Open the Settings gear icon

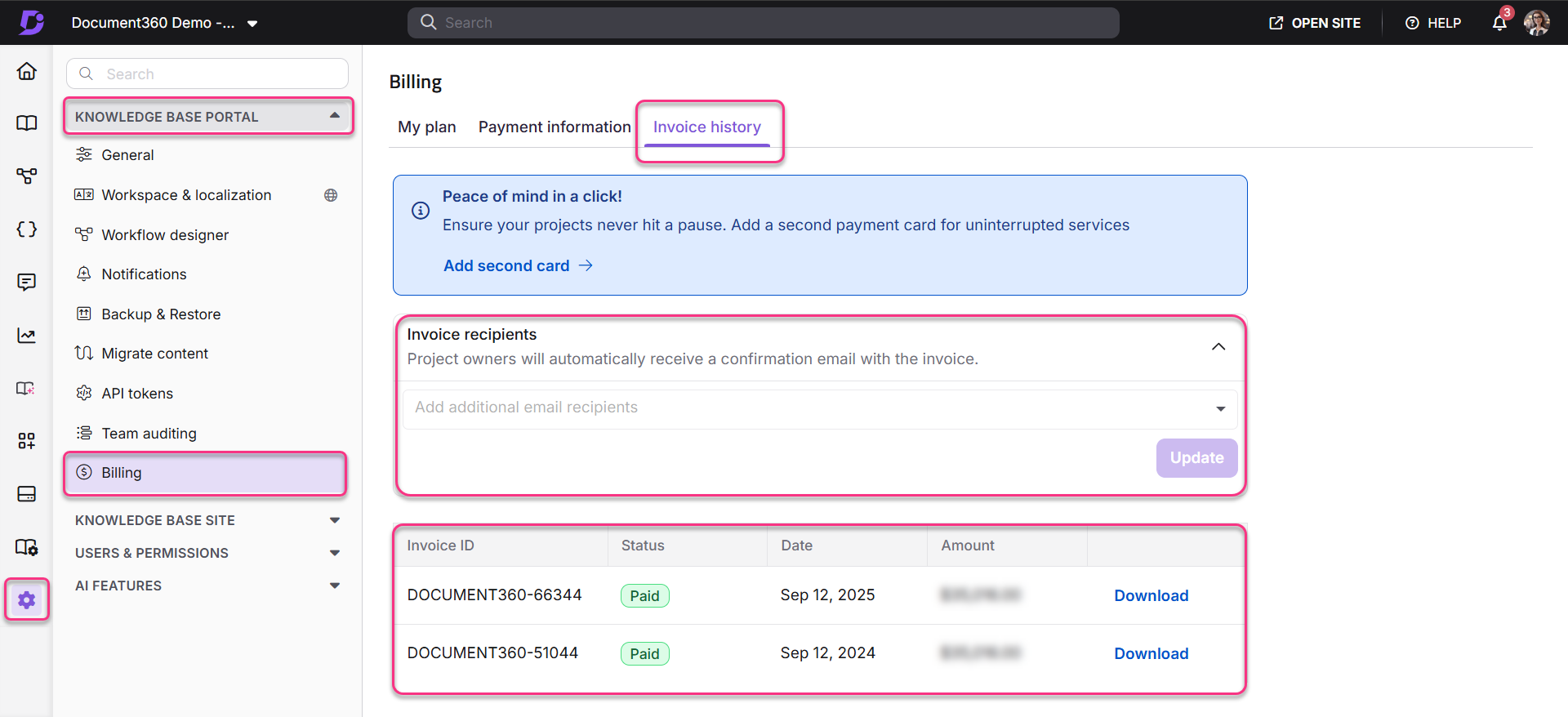pyautogui.click(x=27, y=600)
